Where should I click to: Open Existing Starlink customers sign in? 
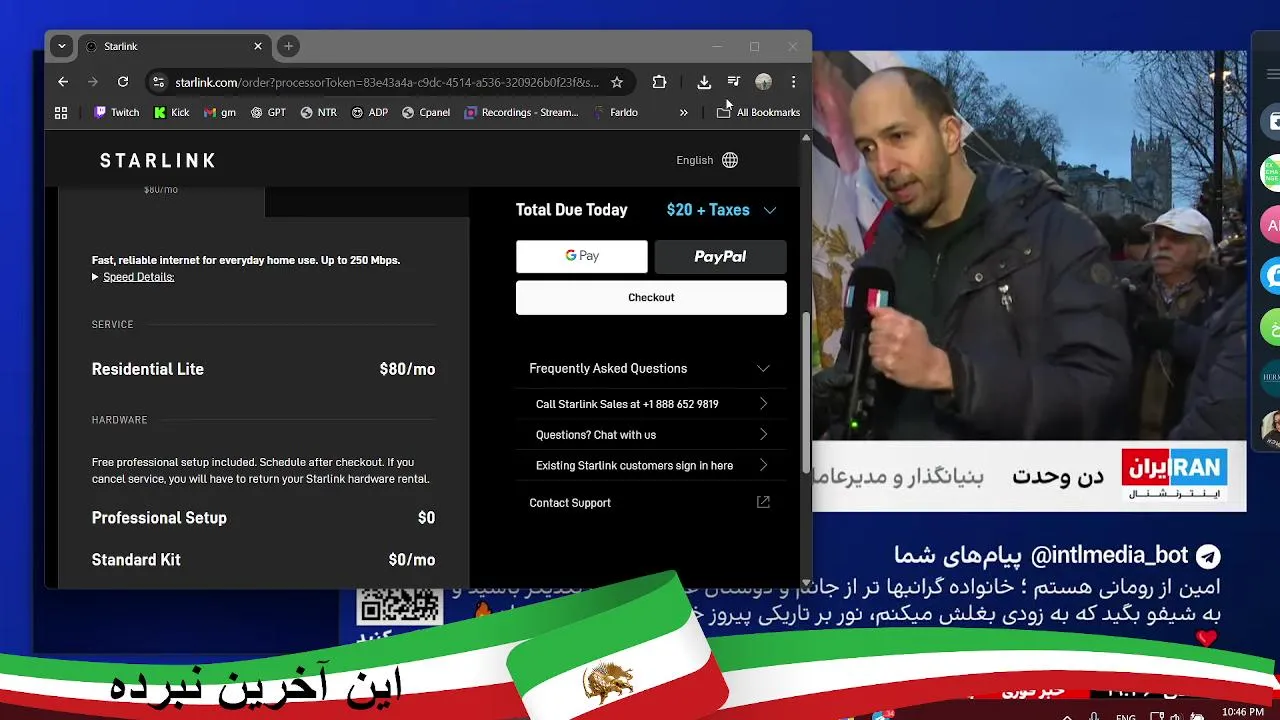click(x=651, y=466)
